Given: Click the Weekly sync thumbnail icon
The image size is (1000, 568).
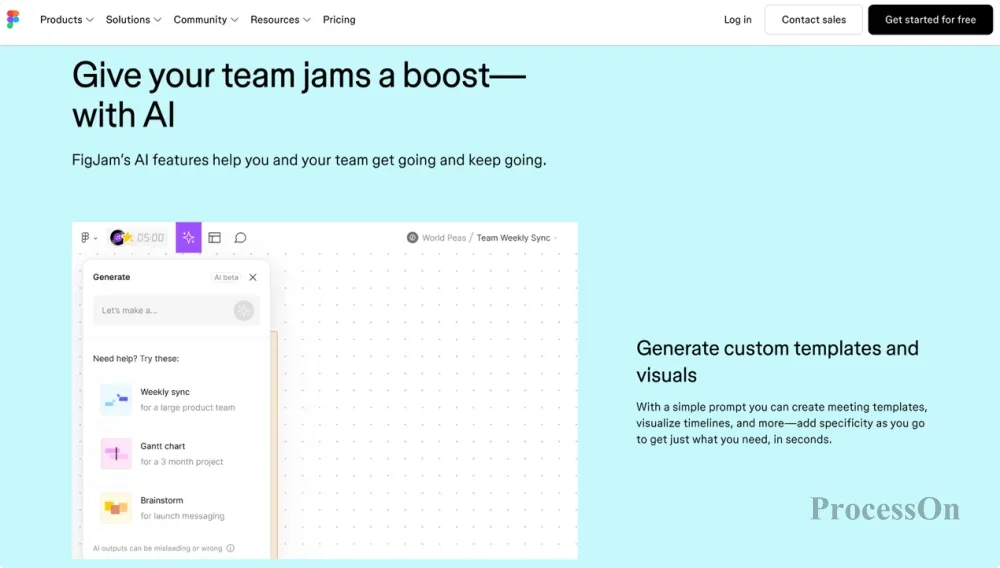Looking at the screenshot, I should 116,400.
